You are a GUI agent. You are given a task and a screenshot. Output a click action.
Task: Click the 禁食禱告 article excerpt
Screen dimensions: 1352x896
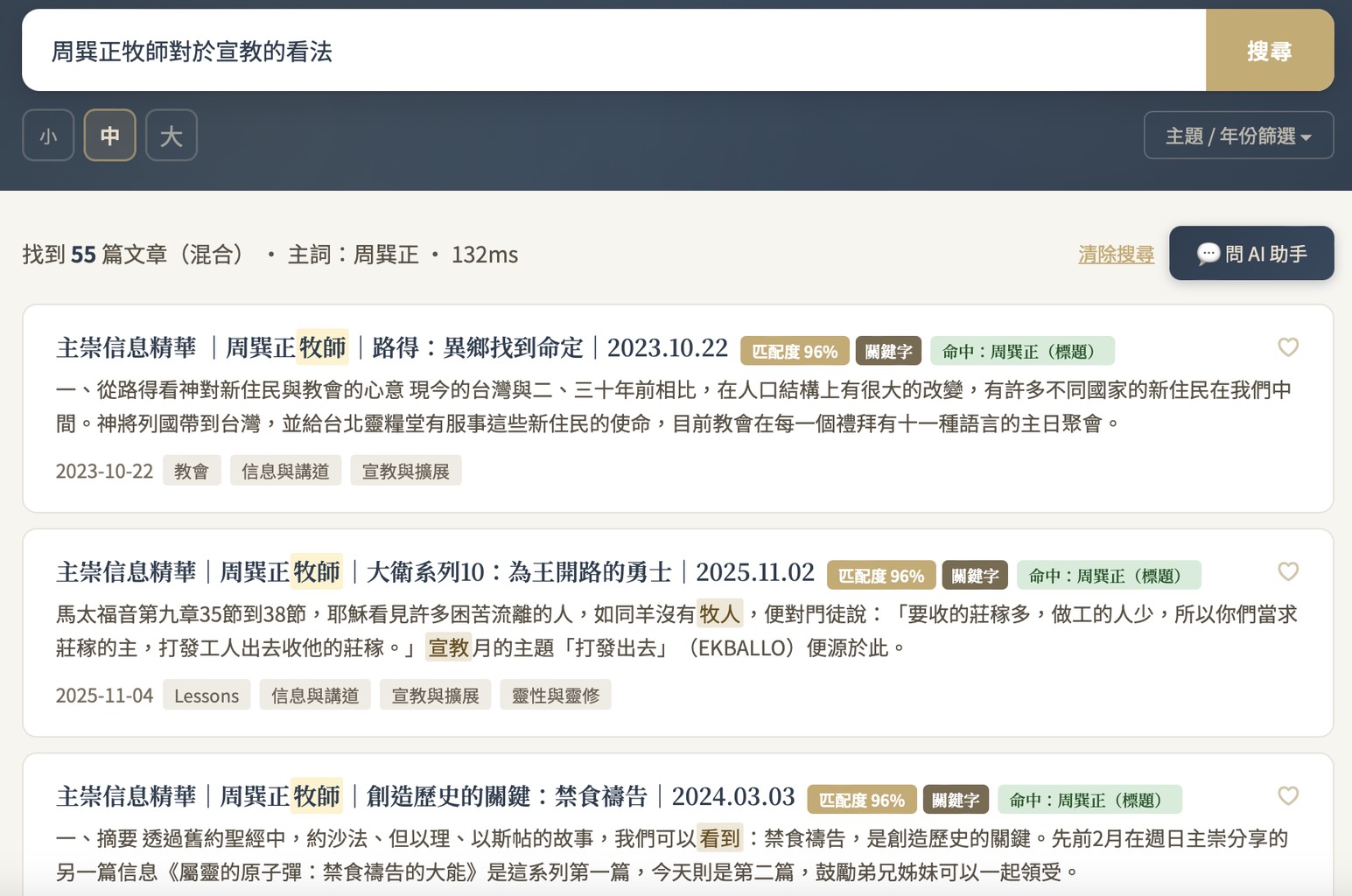671,855
